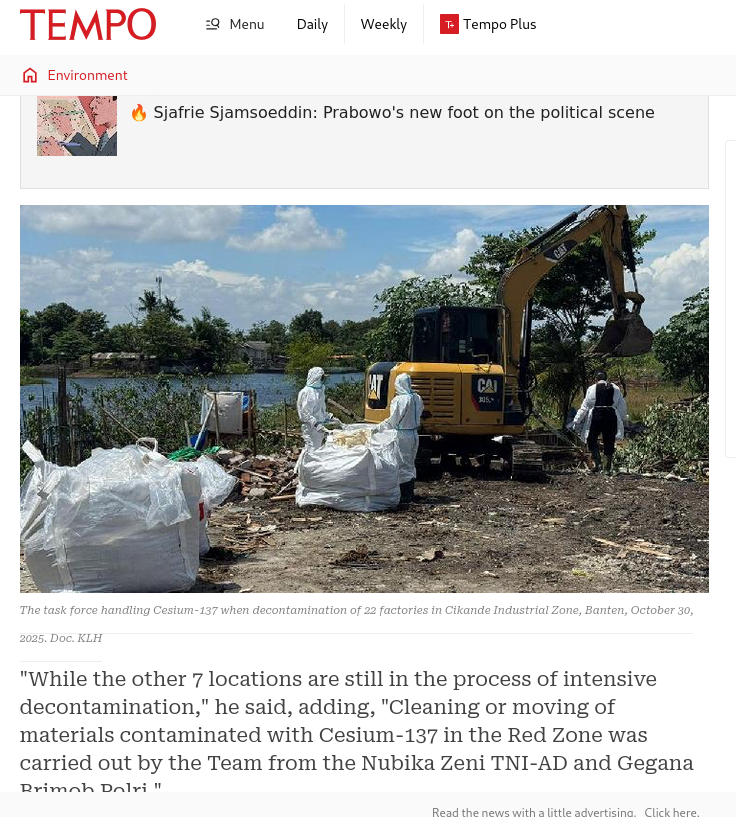736x817 pixels.
Task: Click the red Tempo Plus T+ icon
Action: 449,24
